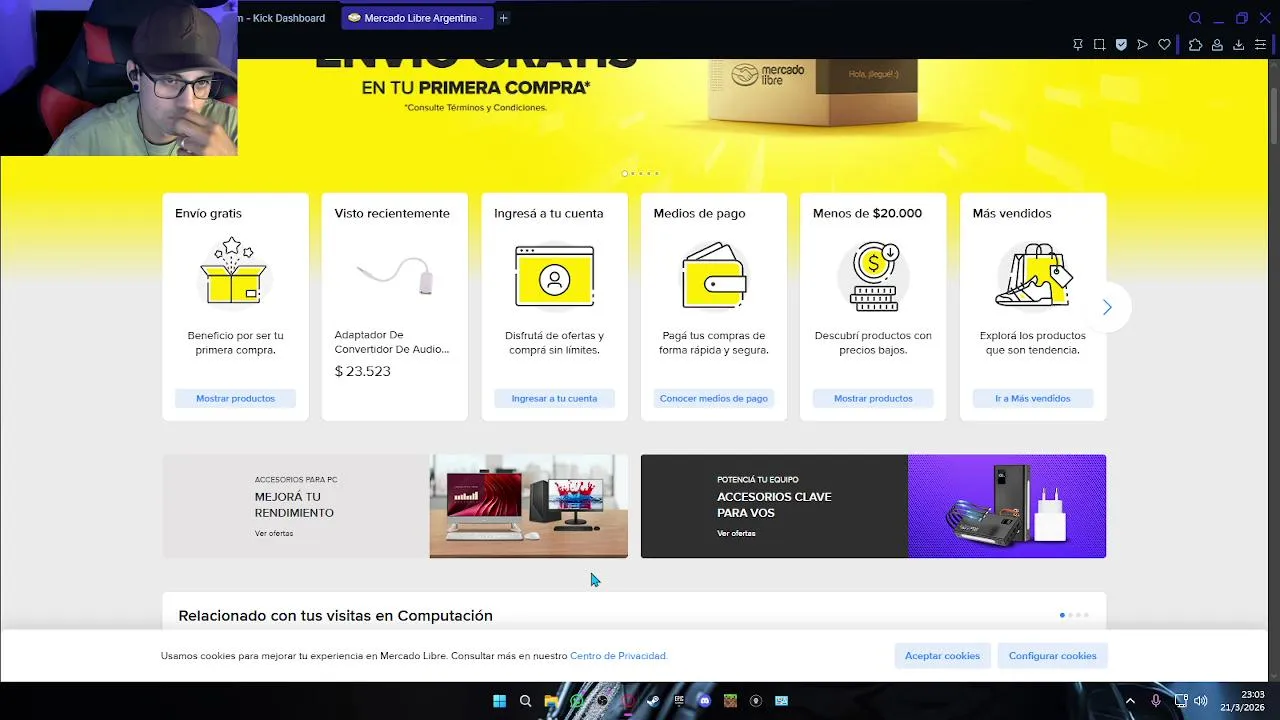Viewport: 1280px width, 720px height.
Task: Click the send page arrow icon
Action: pyautogui.click(x=1142, y=45)
